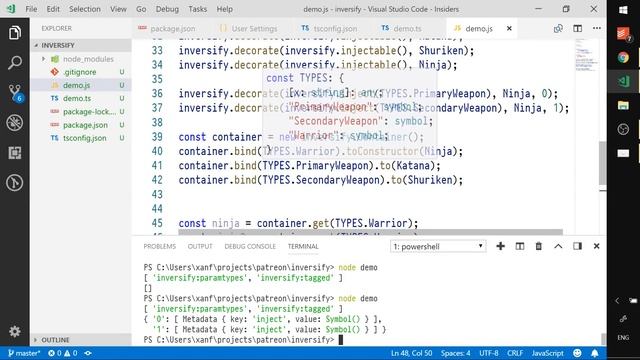640x360 pixels.
Task: Open Source Control view with 6 badge
Action: (x=15, y=93)
